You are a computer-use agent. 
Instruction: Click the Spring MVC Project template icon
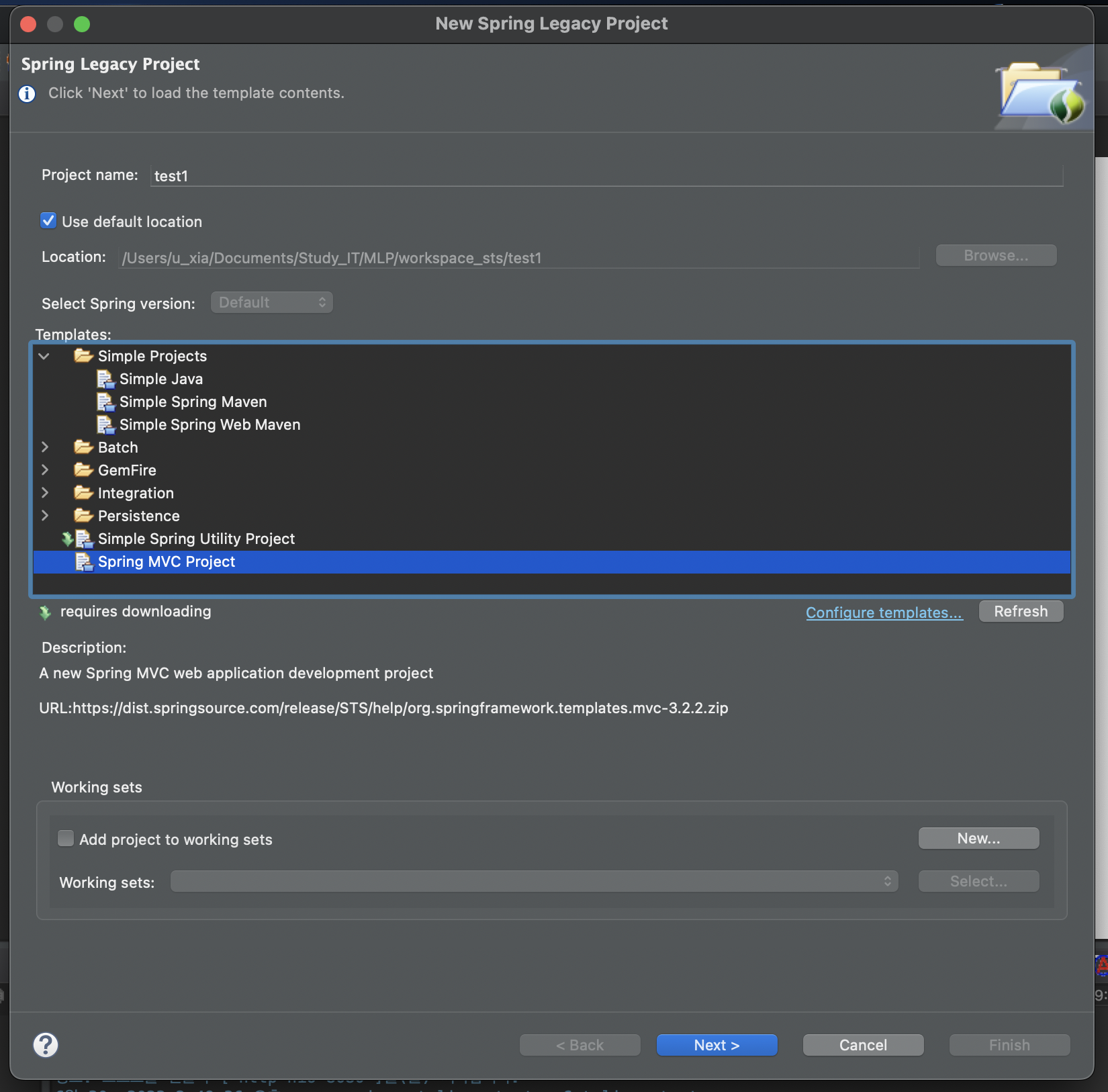point(84,561)
